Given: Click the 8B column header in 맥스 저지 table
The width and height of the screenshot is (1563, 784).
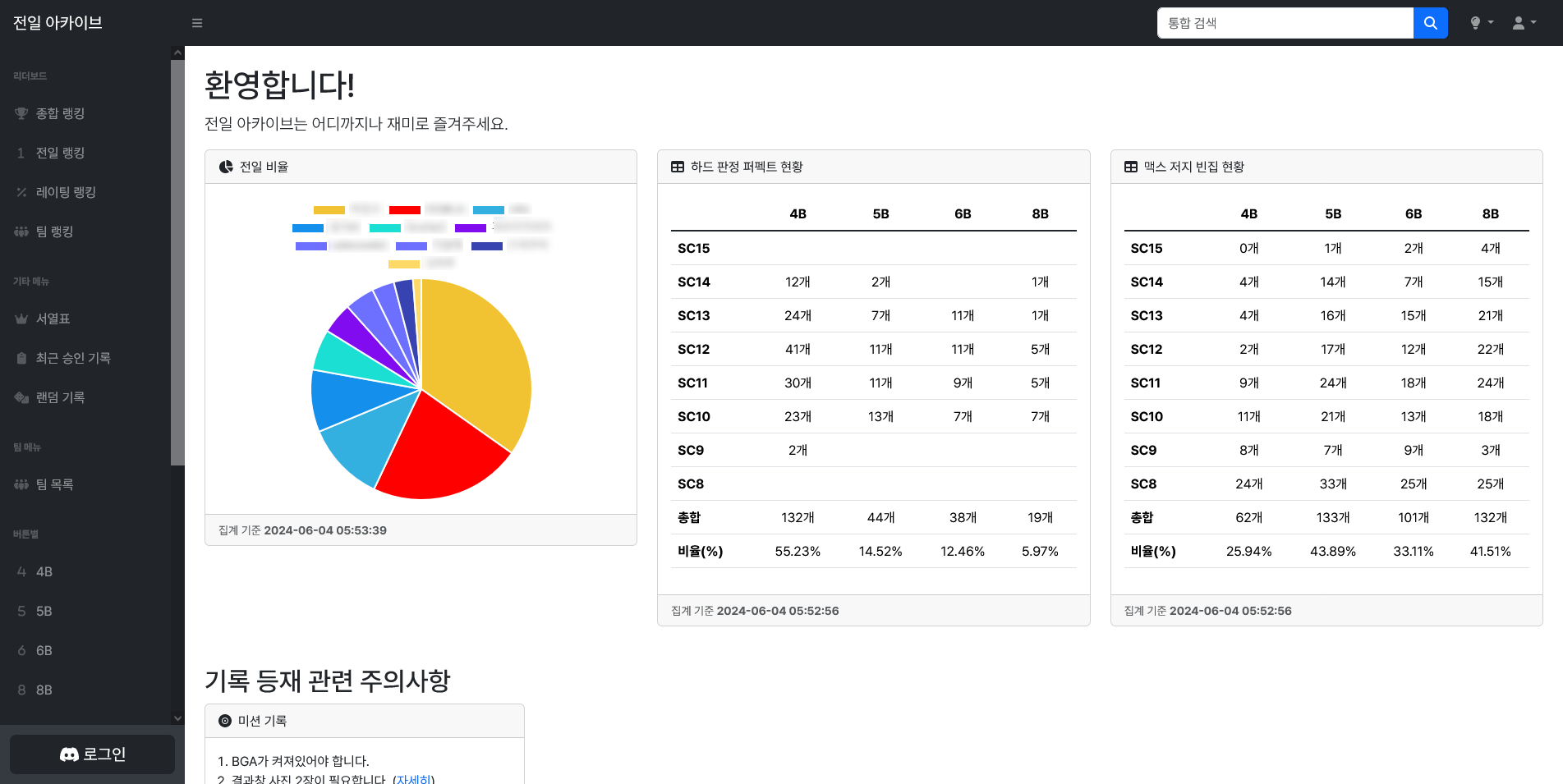Looking at the screenshot, I should pos(1491,213).
